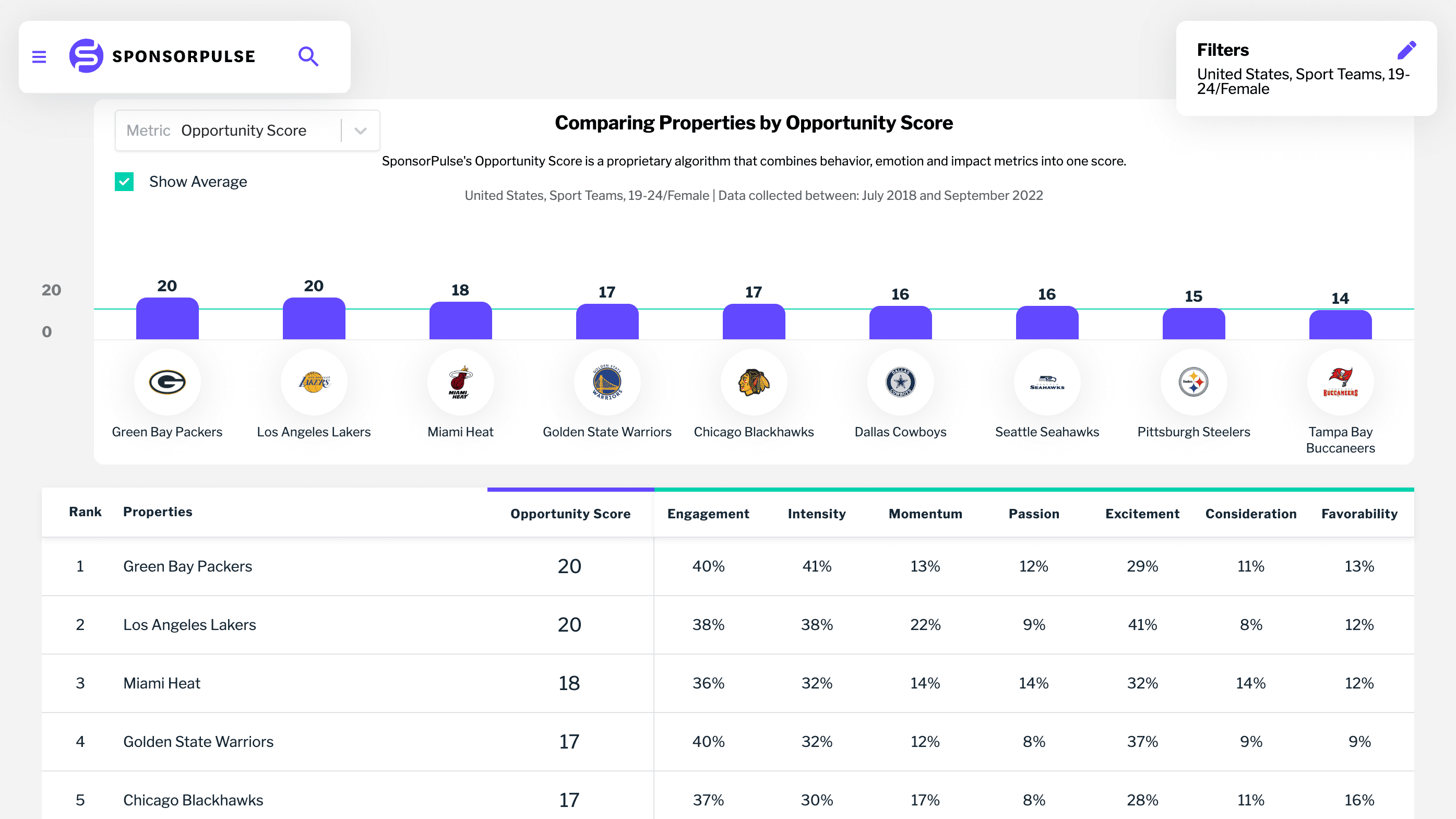Image resolution: width=1456 pixels, height=819 pixels.
Task: Click the Dallas Cowboys score bar
Action: 900,323
